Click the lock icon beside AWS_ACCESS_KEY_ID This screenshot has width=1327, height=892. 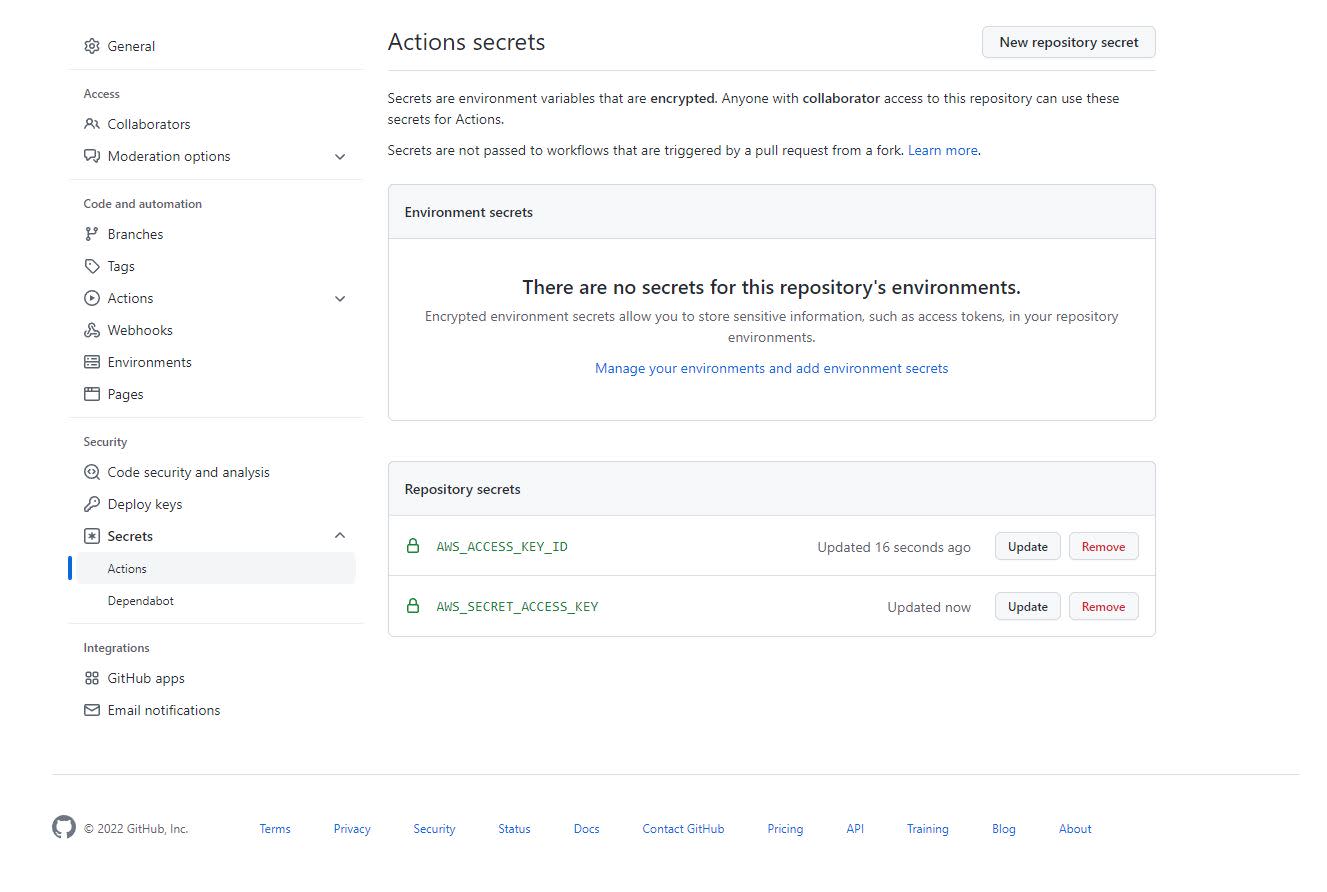(x=413, y=546)
